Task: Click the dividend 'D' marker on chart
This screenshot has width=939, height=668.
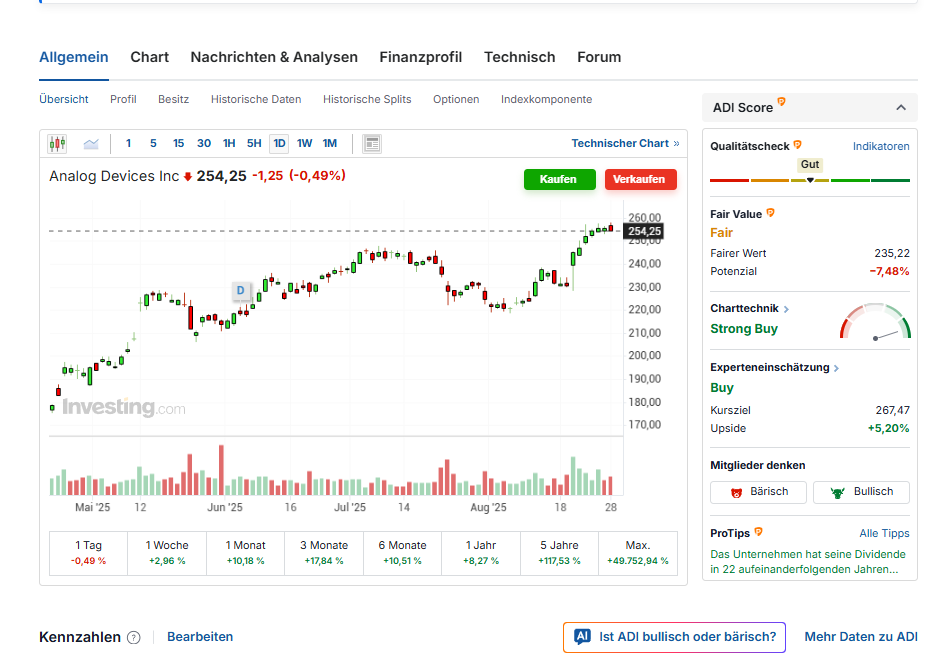Action: coord(240,291)
